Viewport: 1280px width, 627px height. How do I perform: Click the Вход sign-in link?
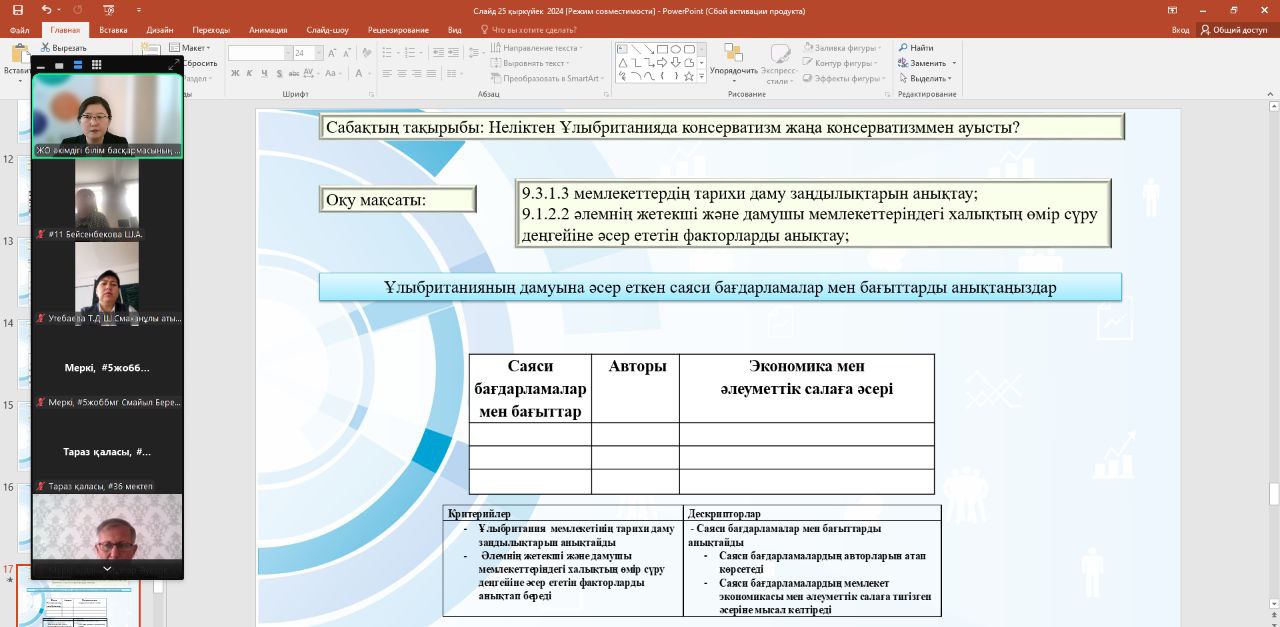[x=1180, y=30]
